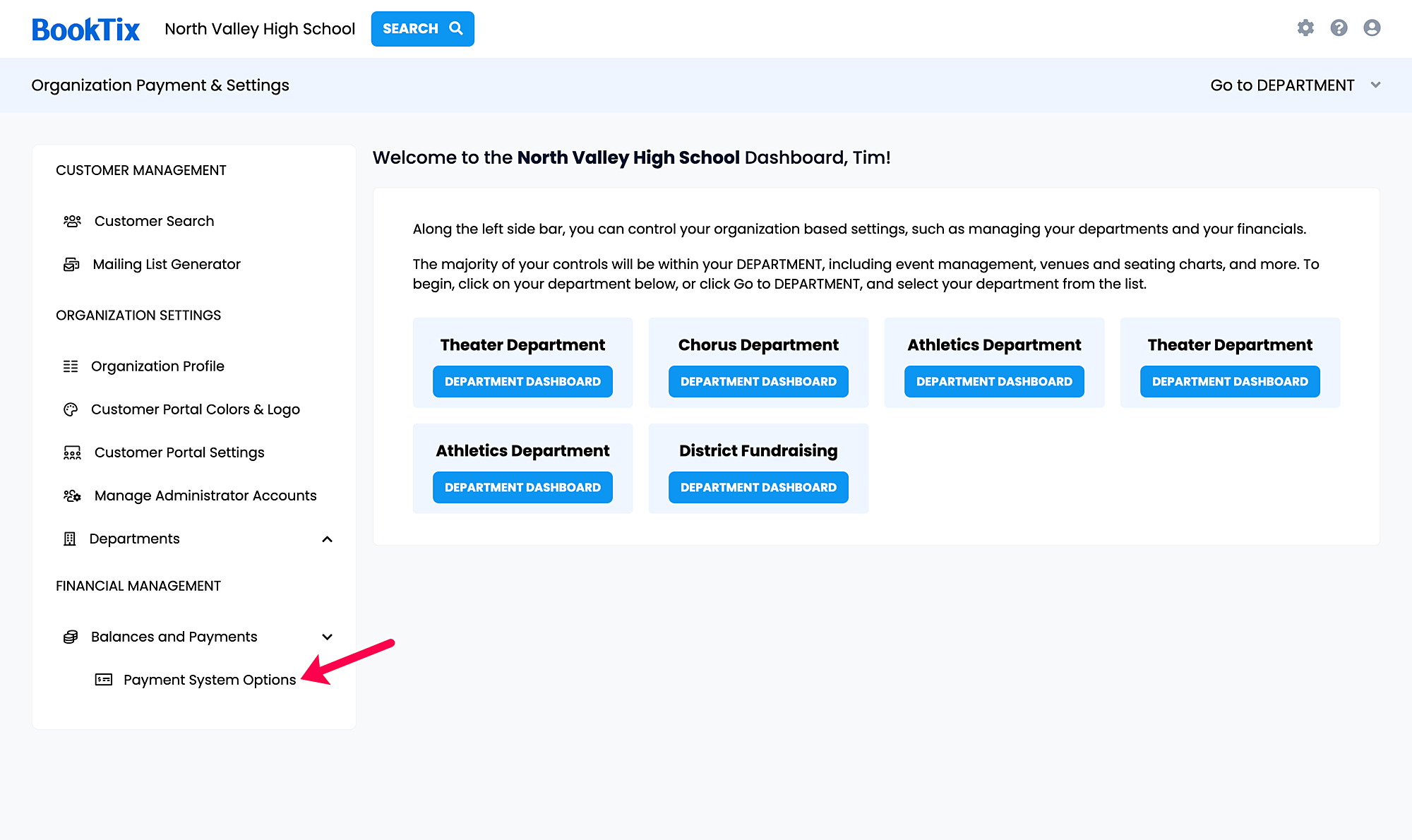Click the blue SEARCH button

(423, 29)
